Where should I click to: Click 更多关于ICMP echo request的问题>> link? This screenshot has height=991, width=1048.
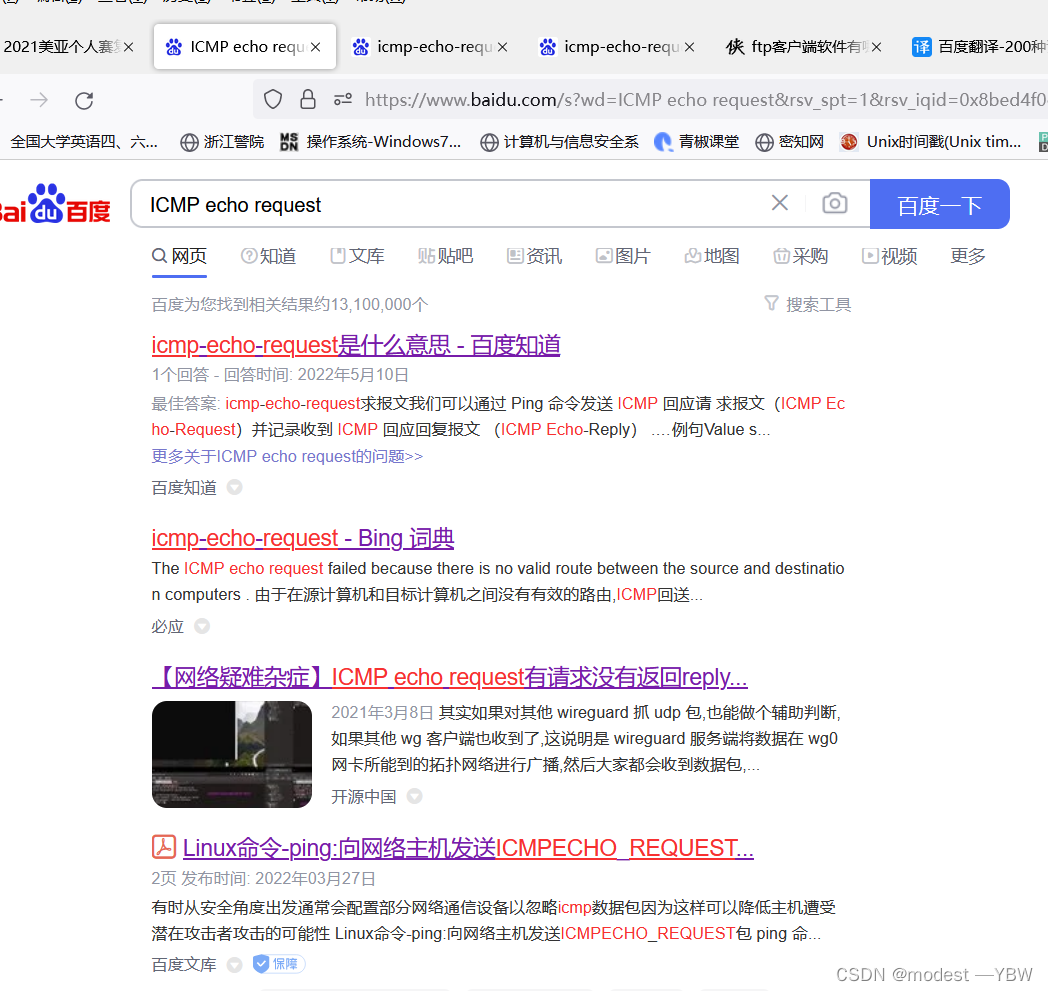(x=287, y=456)
